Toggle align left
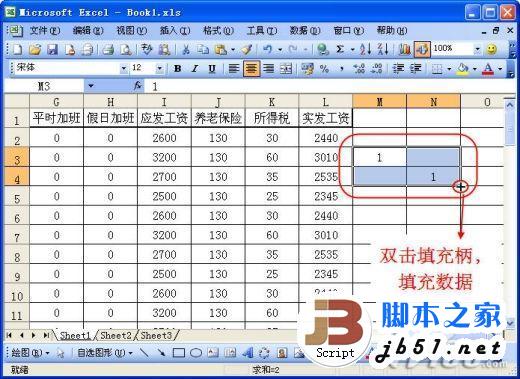The width and height of the screenshot is (520, 379). coord(234,69)
